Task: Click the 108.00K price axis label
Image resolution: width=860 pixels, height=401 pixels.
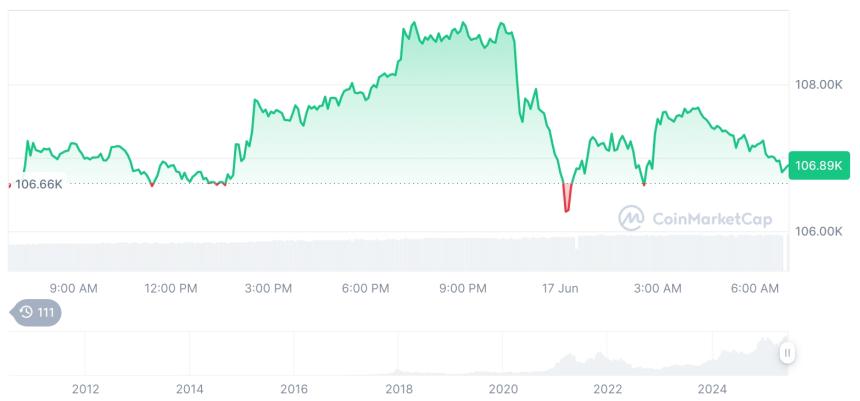Action: click(817, 85)
